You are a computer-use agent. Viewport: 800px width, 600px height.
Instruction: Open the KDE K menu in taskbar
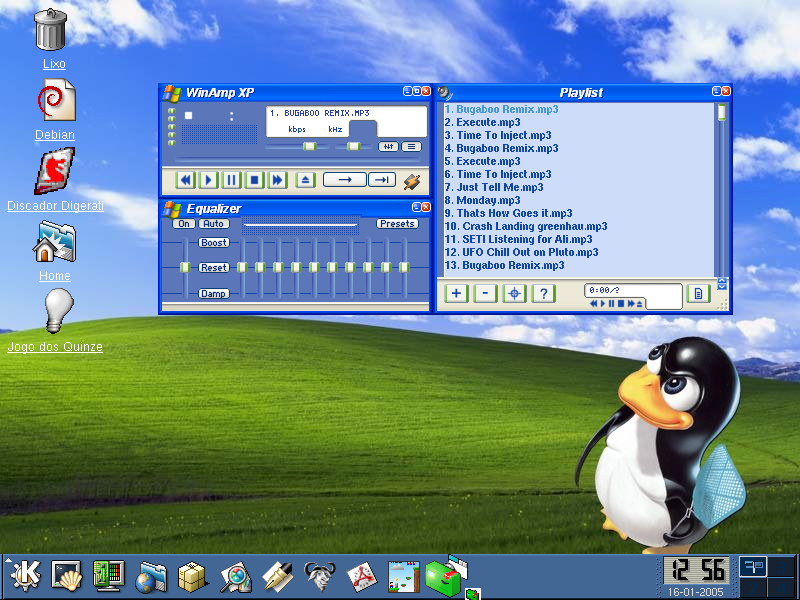(x=24, y=576)
